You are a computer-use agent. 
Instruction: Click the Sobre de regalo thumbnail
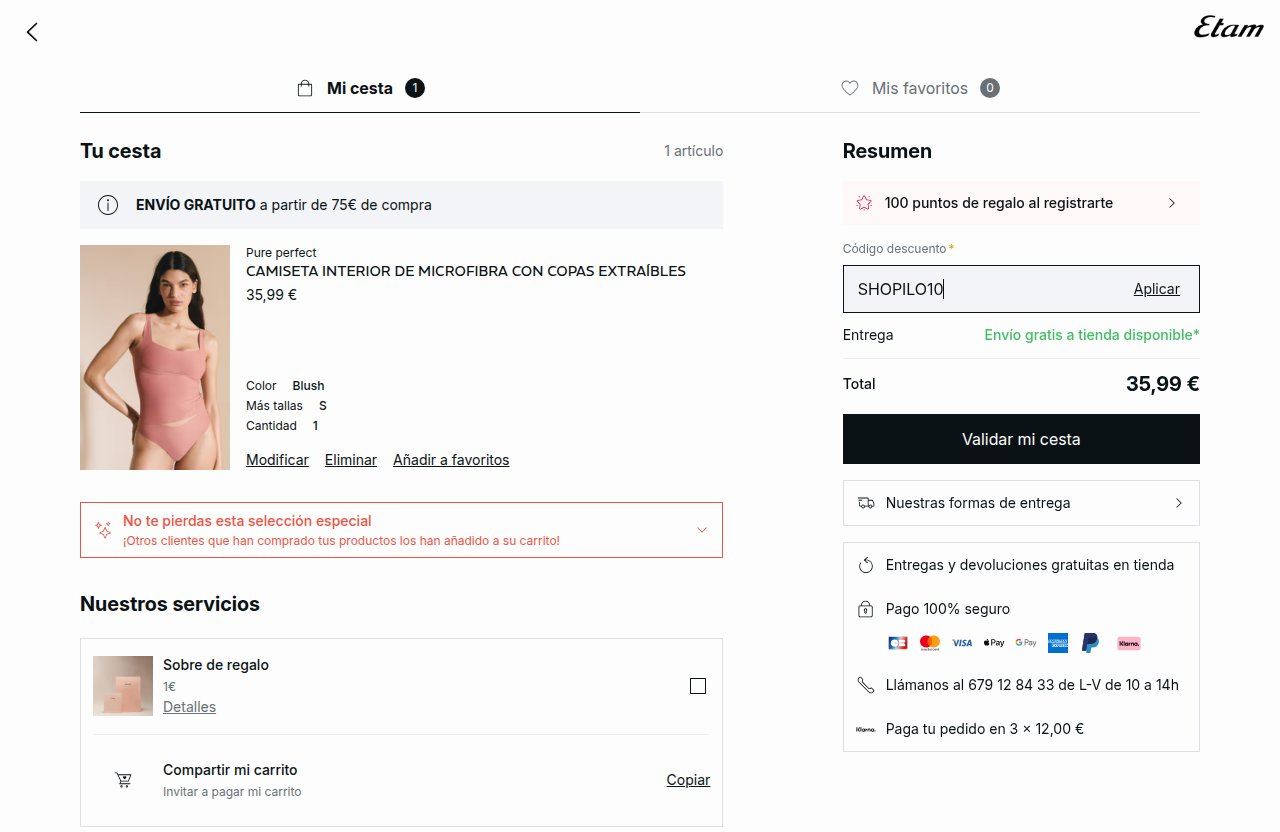pyautogui.click(x=124, y=686)
